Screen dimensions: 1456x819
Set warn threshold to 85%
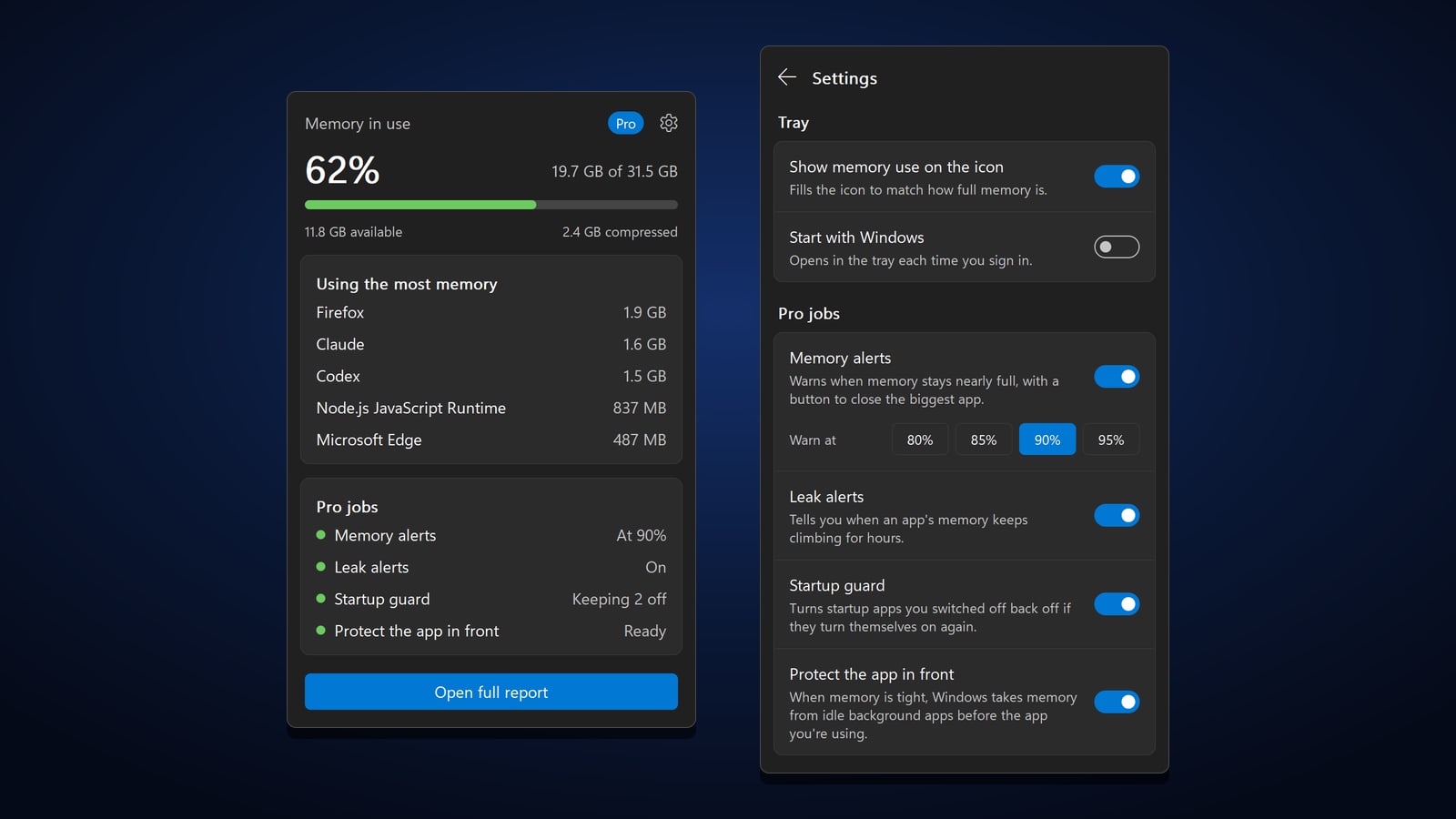984,440
